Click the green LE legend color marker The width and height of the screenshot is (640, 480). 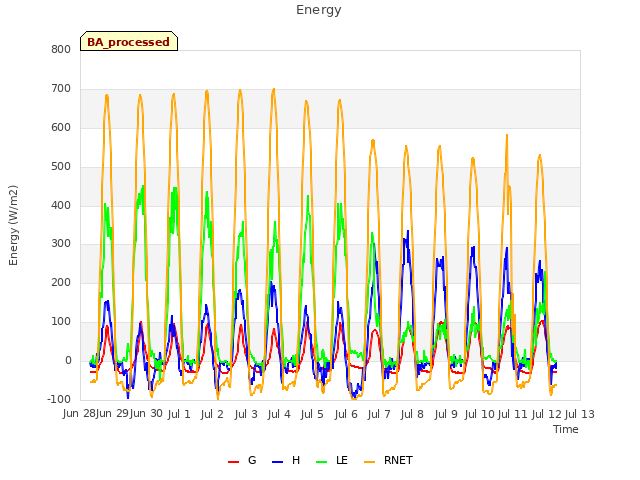[322, 462]
